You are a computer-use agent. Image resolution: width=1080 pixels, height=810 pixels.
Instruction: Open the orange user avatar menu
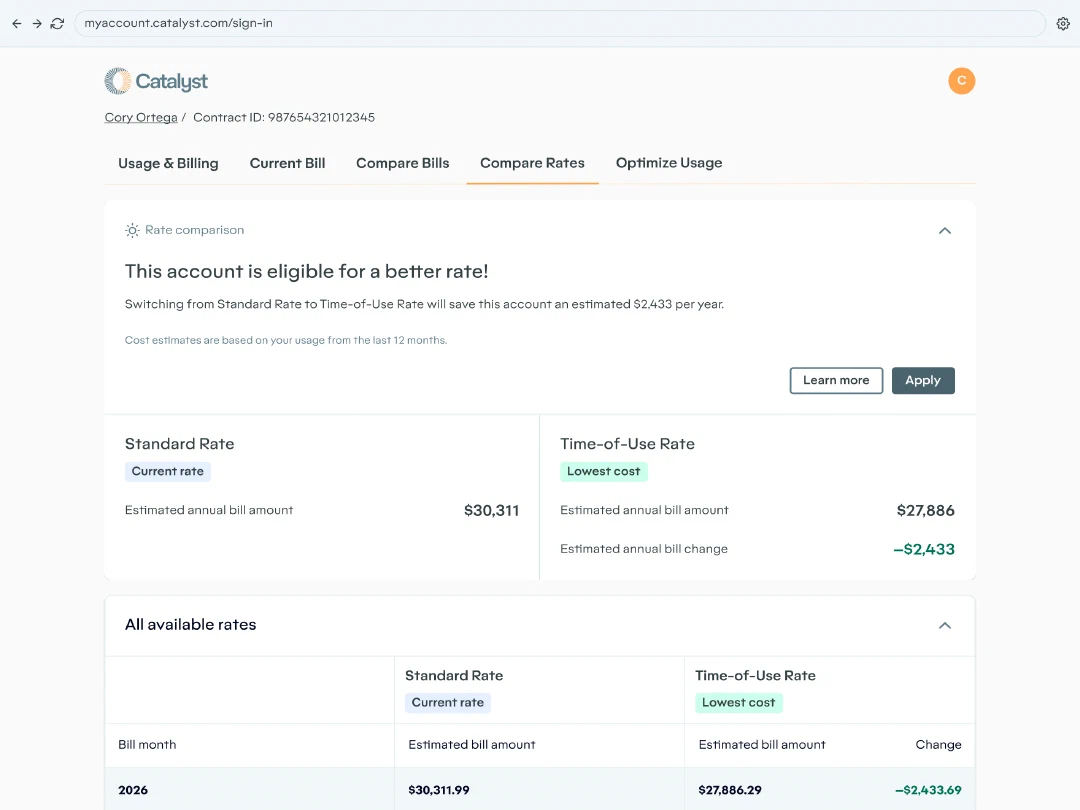click(961, 81)
